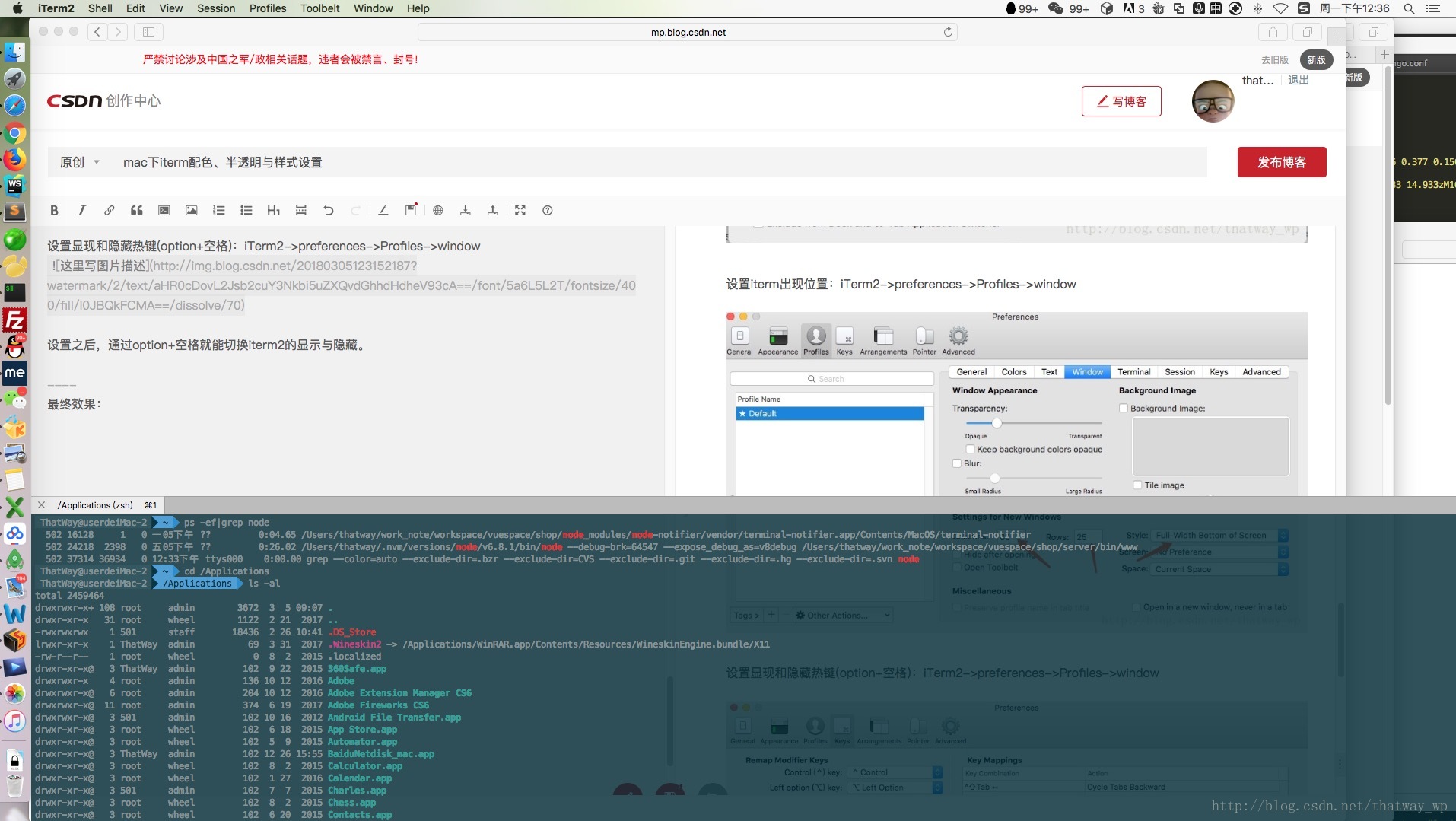The width and height of the screenshot is (1456, 821).
Task: Select the Colors tab in Preferences screenshot
Action: [x=1013, y=372]
